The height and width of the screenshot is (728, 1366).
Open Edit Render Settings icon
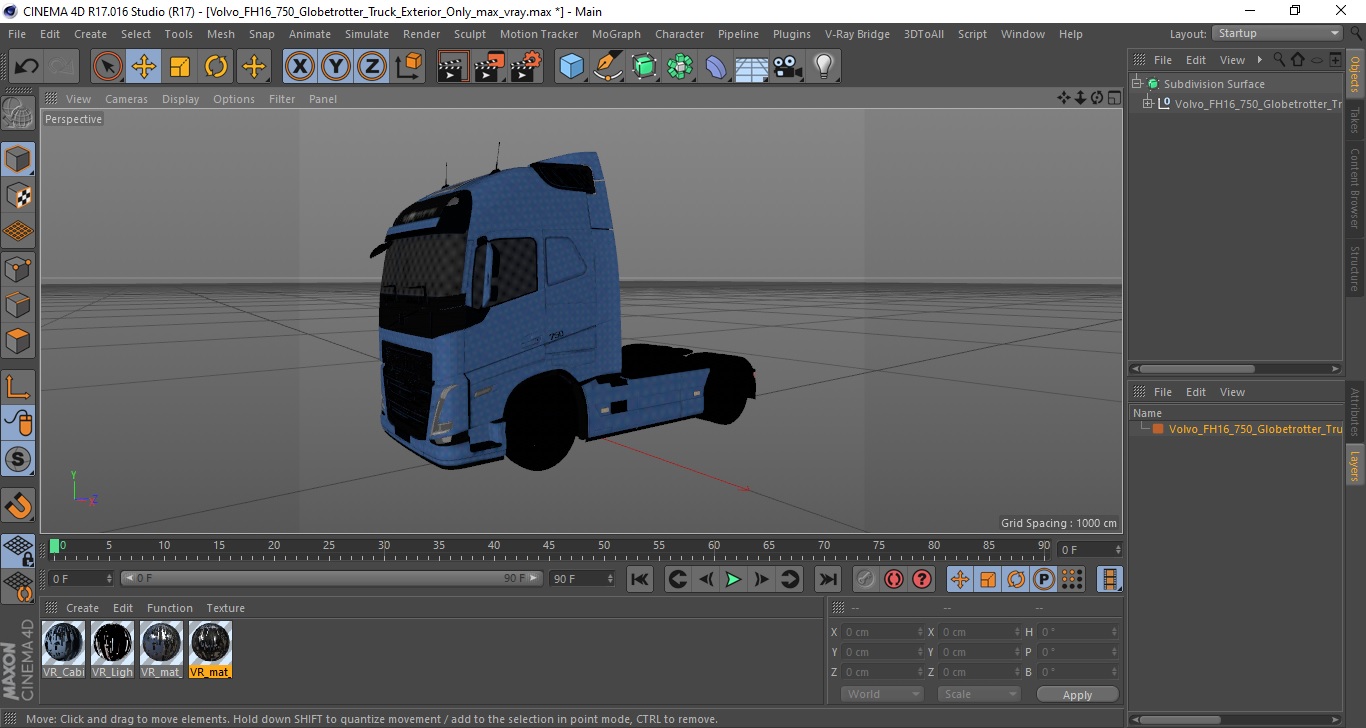(x=526, y=67)
